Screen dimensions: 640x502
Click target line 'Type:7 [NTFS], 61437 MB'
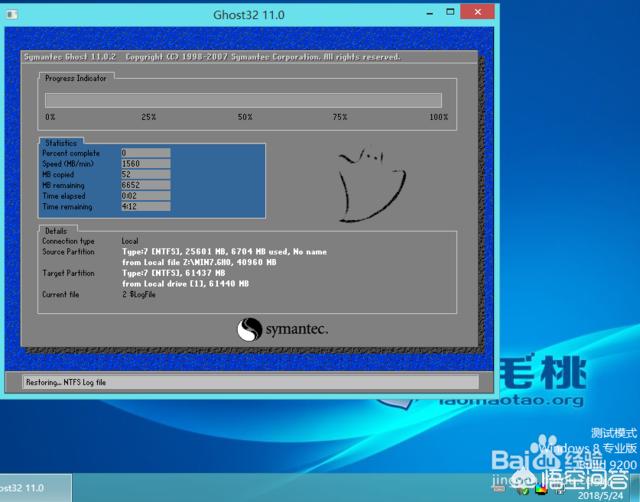pos(173,273)
